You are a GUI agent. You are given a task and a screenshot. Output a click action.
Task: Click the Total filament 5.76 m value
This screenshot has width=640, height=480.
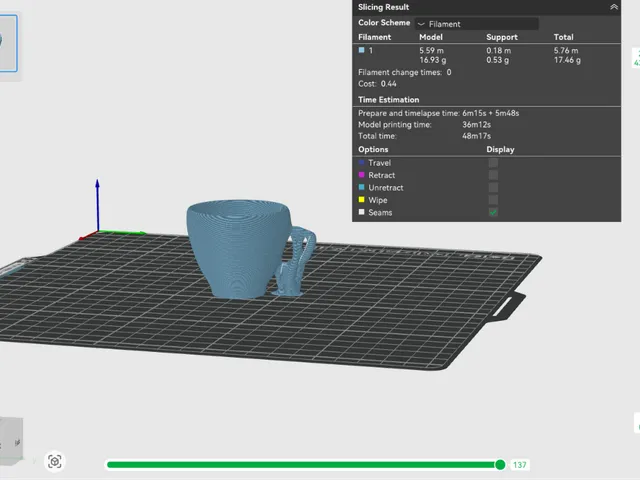point(566,50)
